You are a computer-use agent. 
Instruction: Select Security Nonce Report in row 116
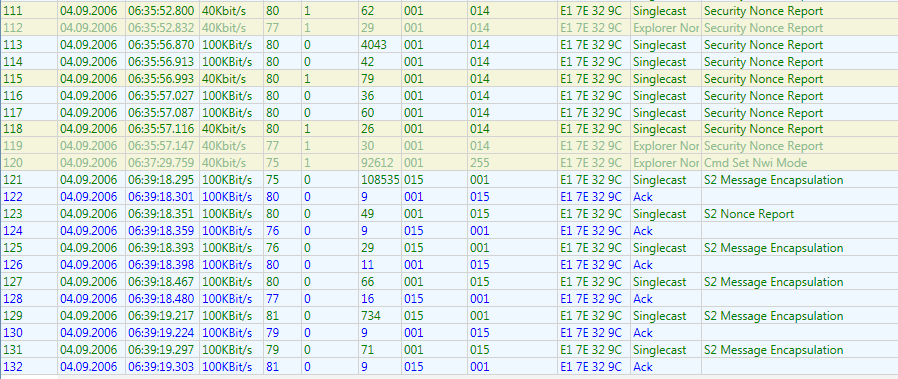[x=763, y=96]
